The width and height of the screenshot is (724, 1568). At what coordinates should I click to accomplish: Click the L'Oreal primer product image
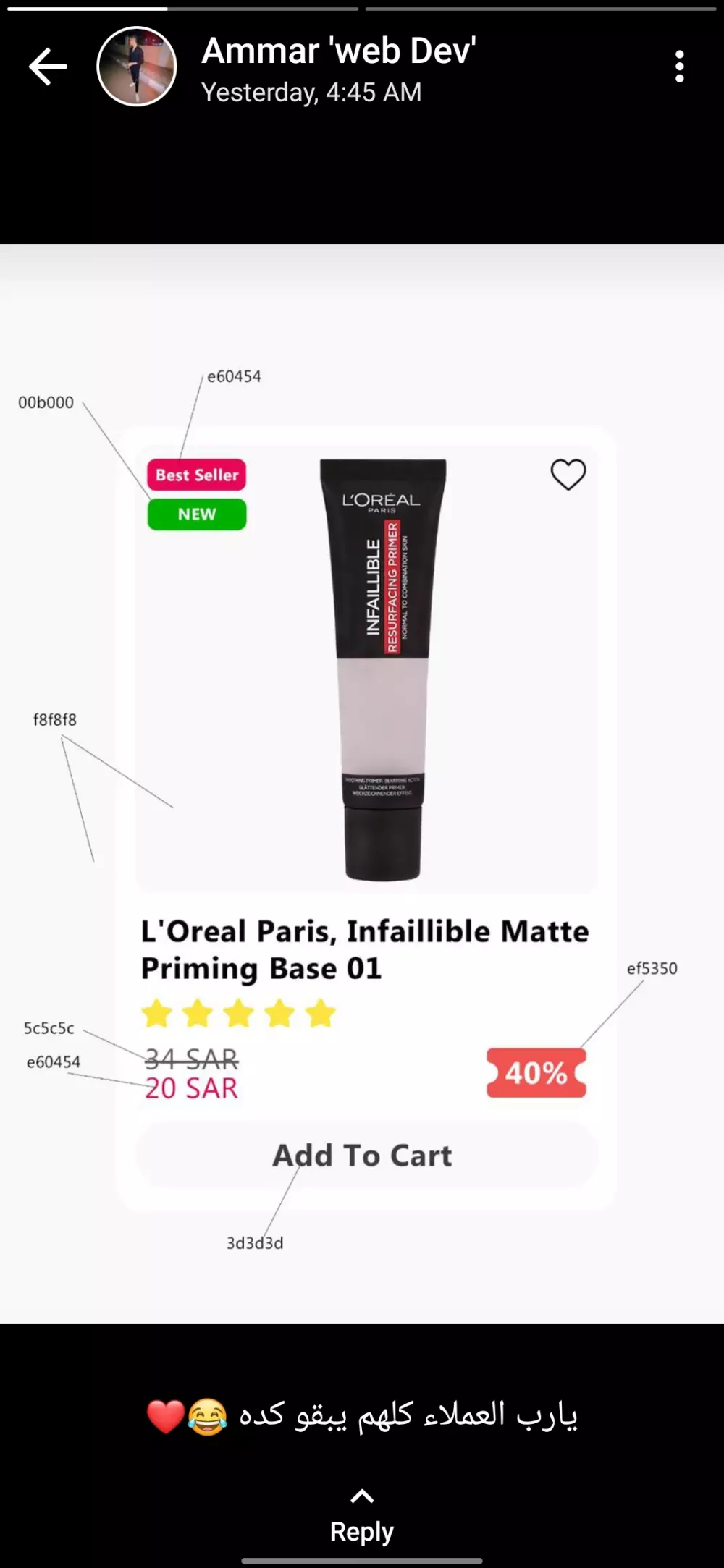[x=383, y=669]
